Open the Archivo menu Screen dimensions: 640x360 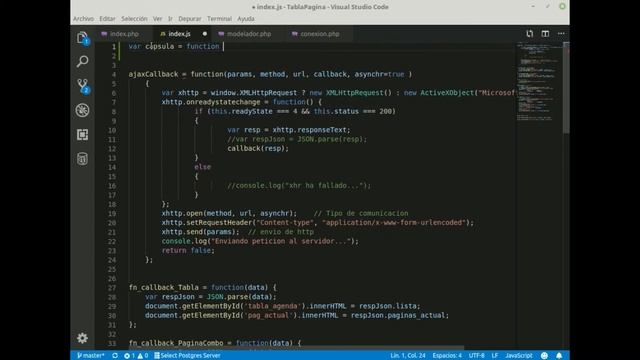point(83,19)
